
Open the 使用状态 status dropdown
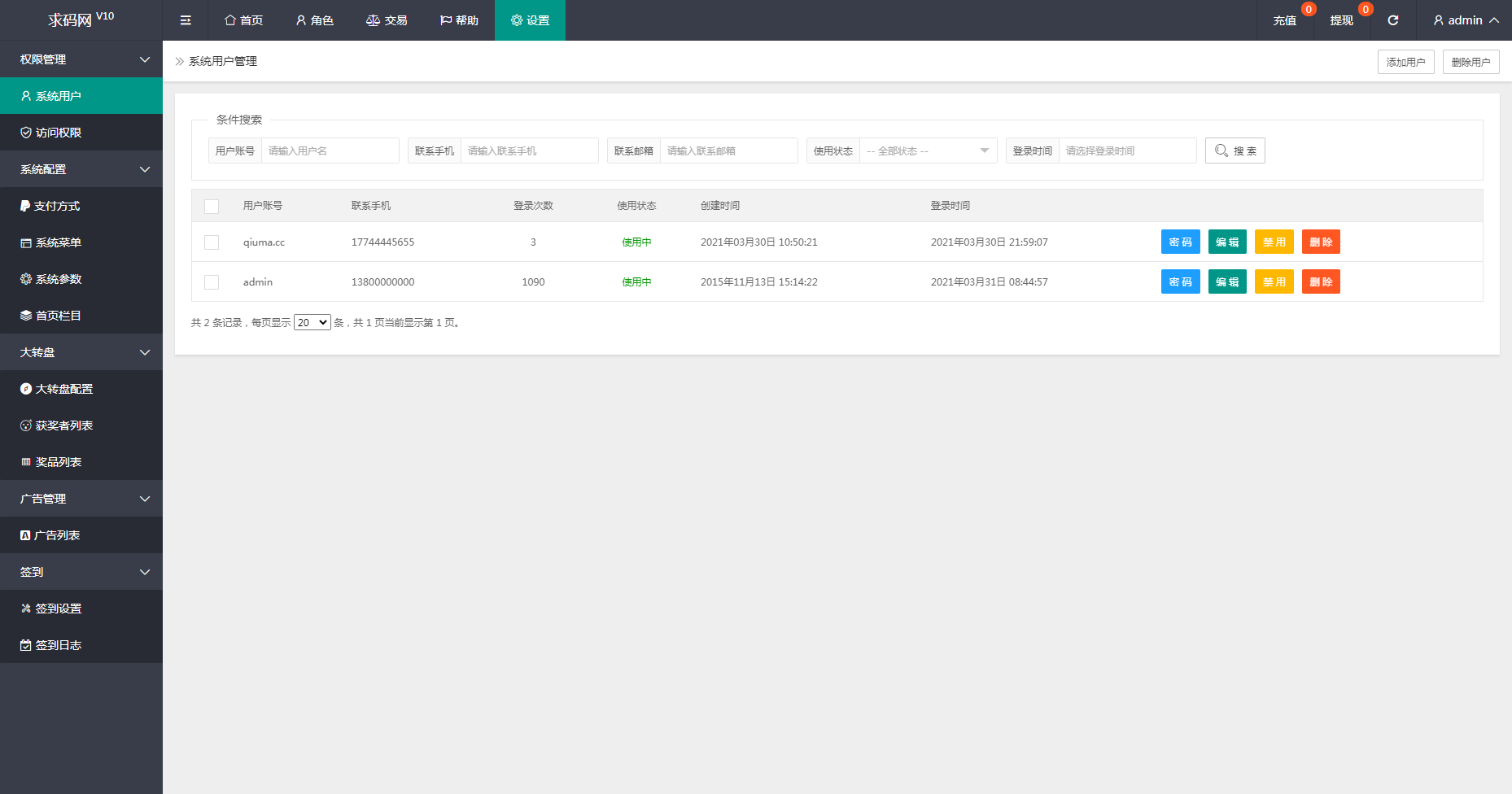click(927, 151)
